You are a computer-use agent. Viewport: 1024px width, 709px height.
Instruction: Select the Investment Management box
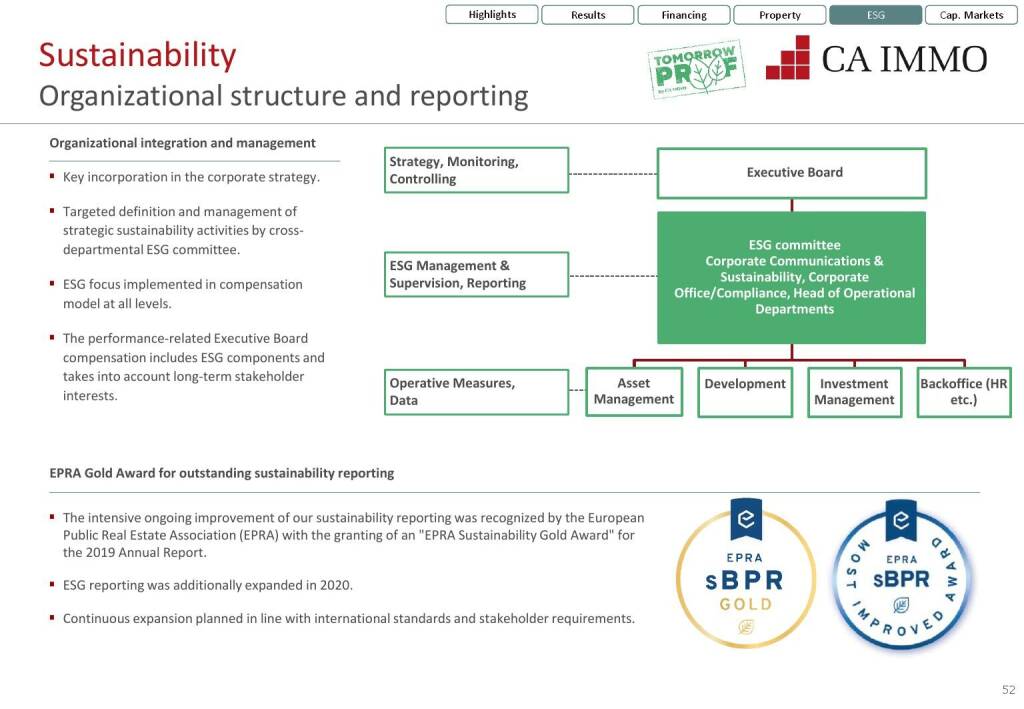tap(854, 392)
